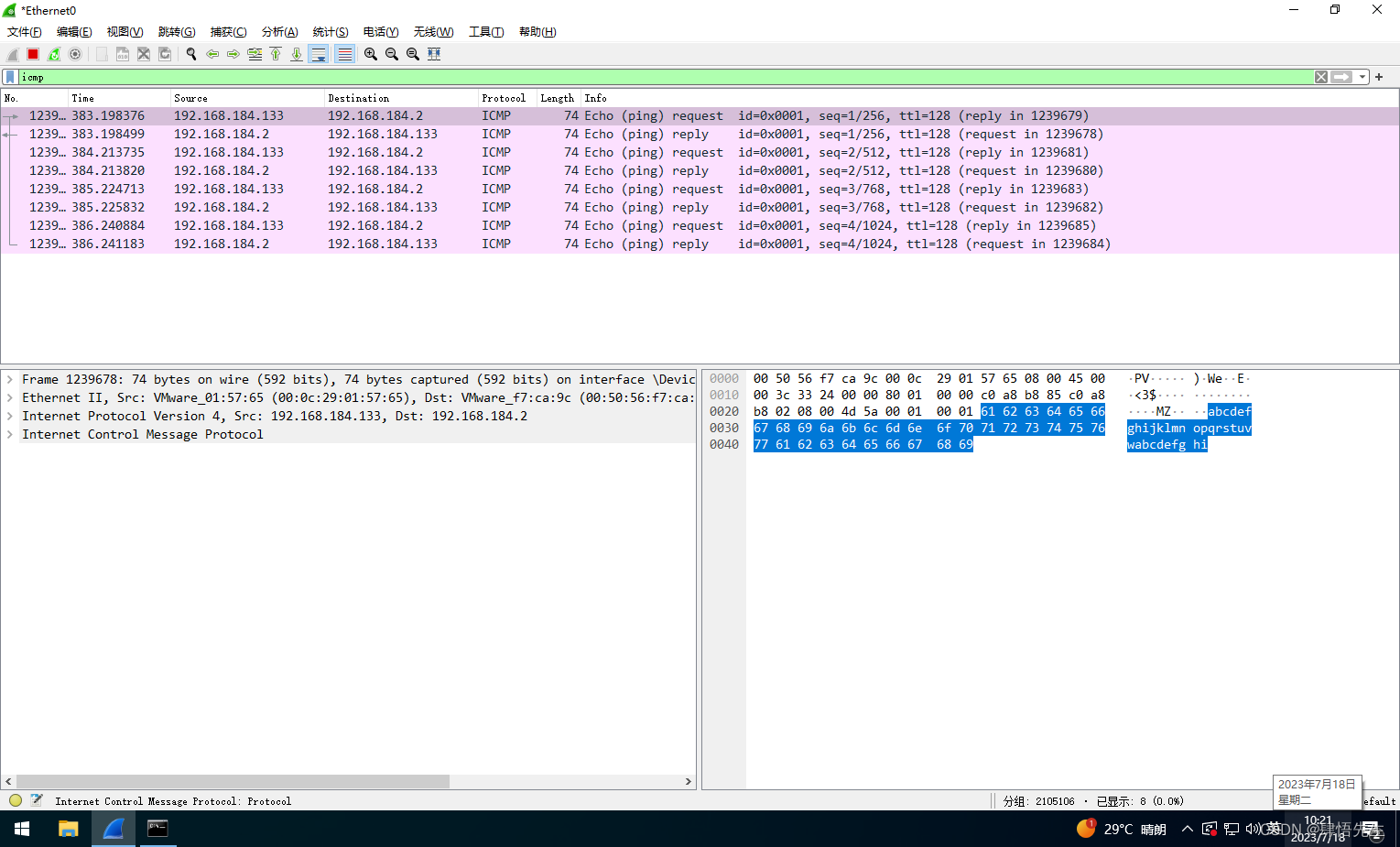Screen dimensions: 1400x847
Task: Select the ping reply with seq=3/768
Action: click(700, 208)
